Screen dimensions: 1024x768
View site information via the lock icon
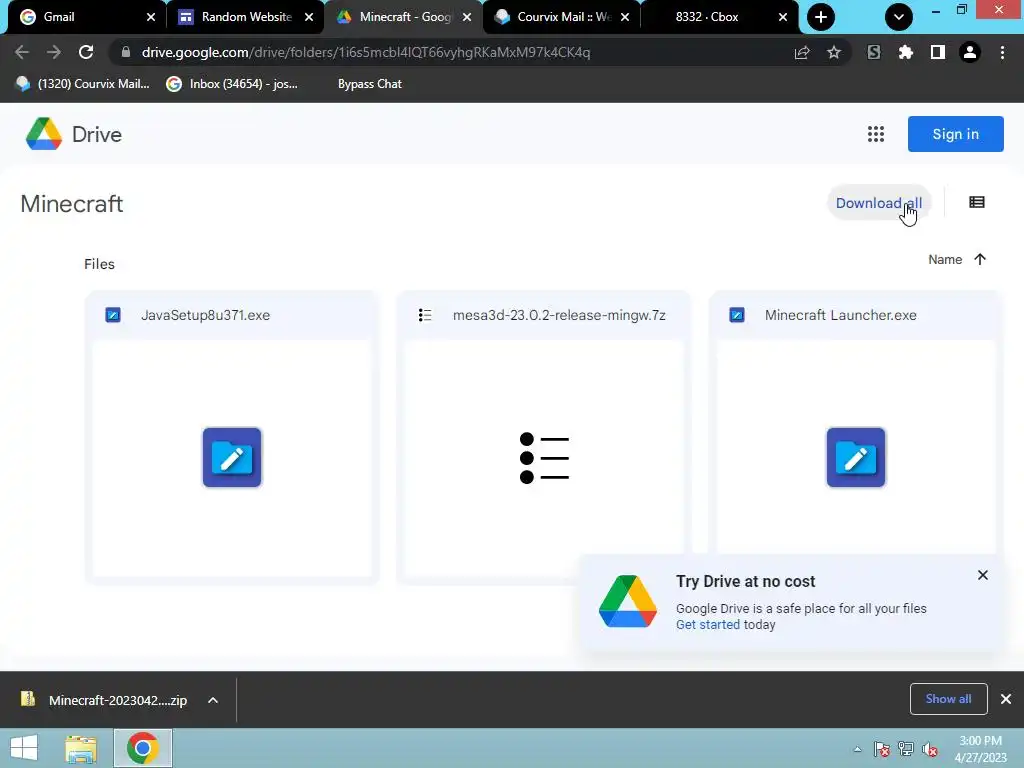coord(126,52)
